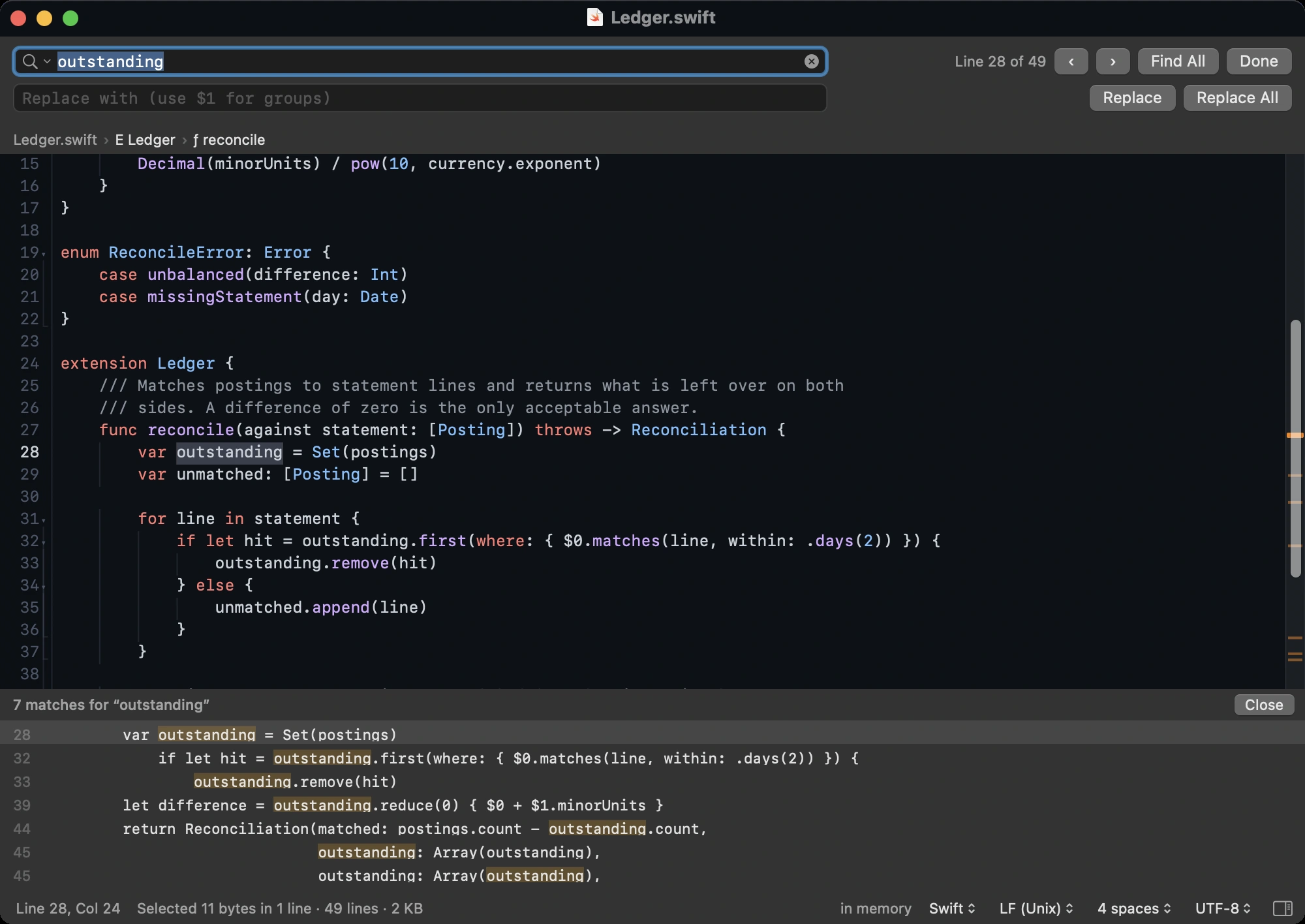The image size is (1305, 924).
Task: Fold the if-let block at line 32
Action: point(44,542)
